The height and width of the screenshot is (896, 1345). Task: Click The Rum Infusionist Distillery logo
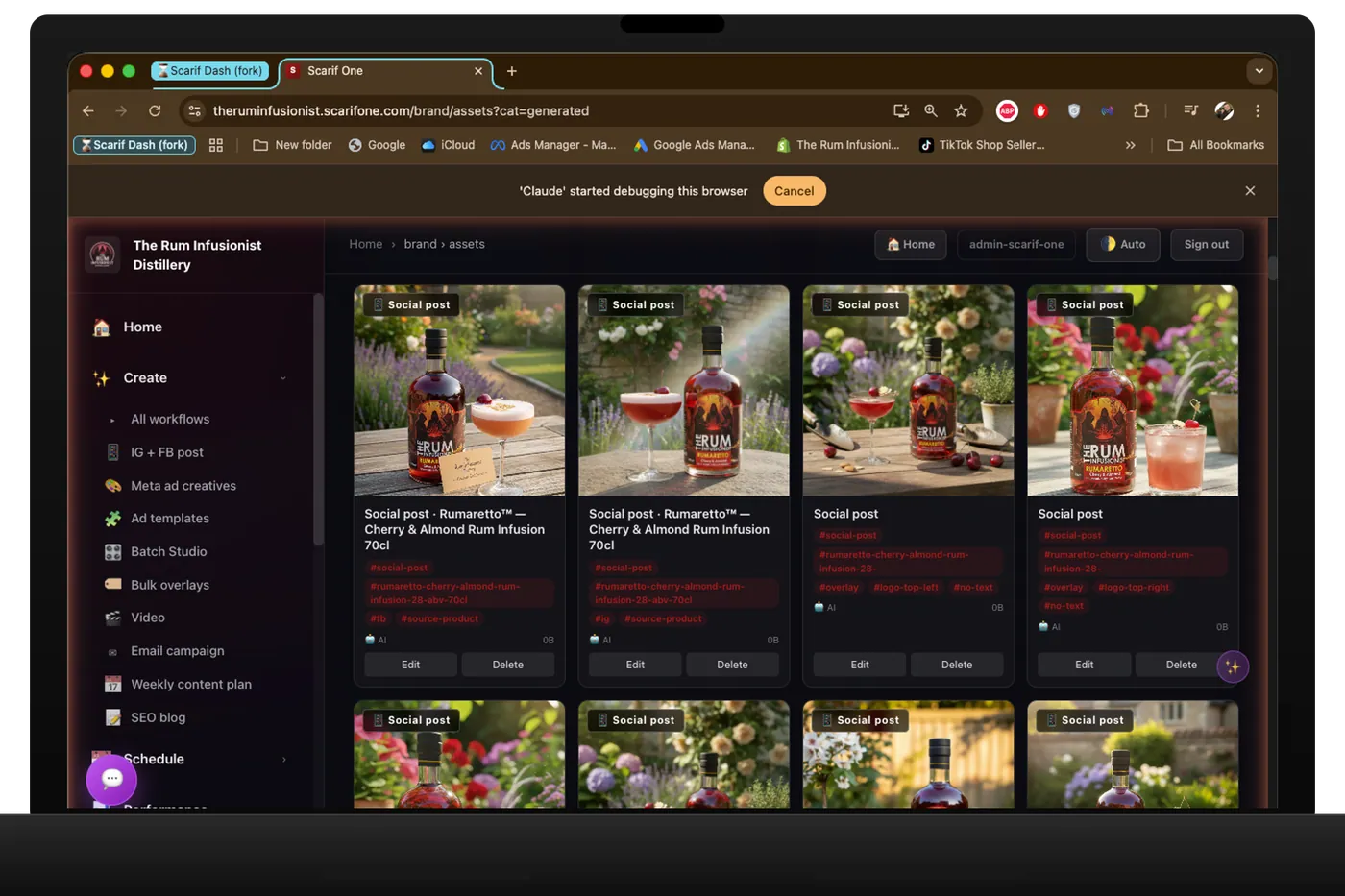103,254
